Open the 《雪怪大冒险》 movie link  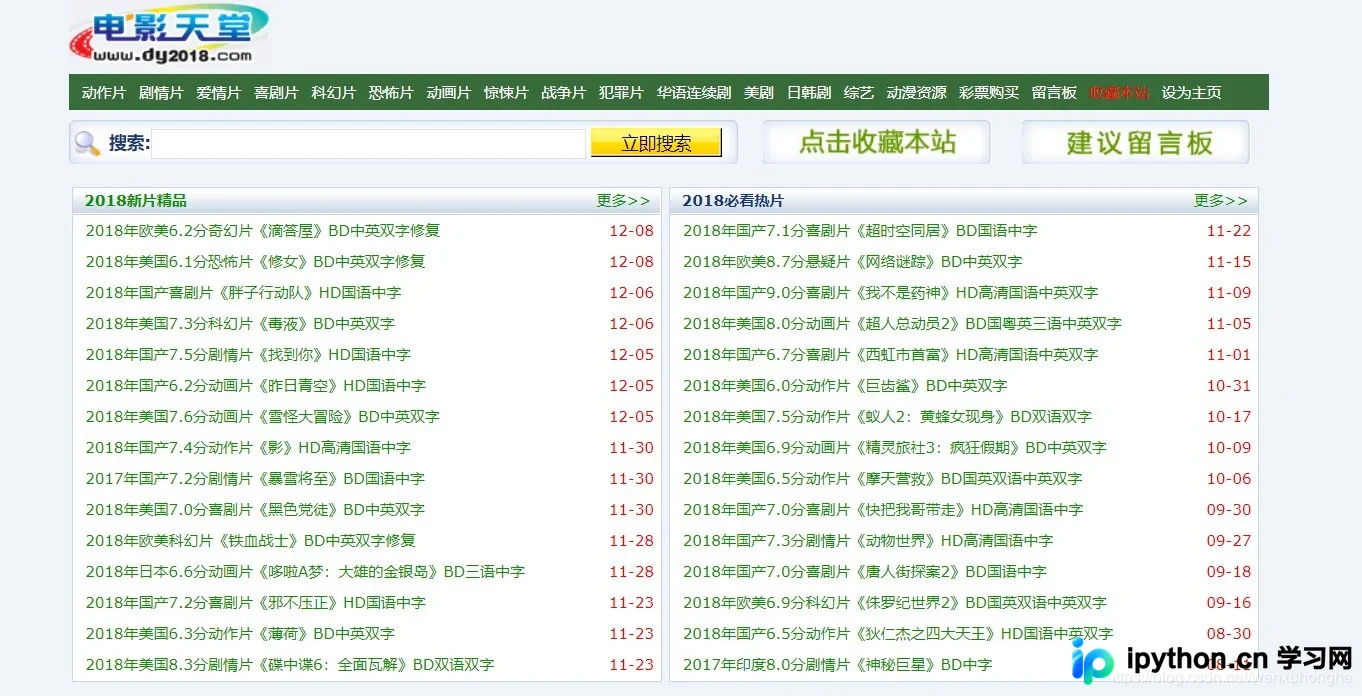pyautogui.click(x=263, y=417)
